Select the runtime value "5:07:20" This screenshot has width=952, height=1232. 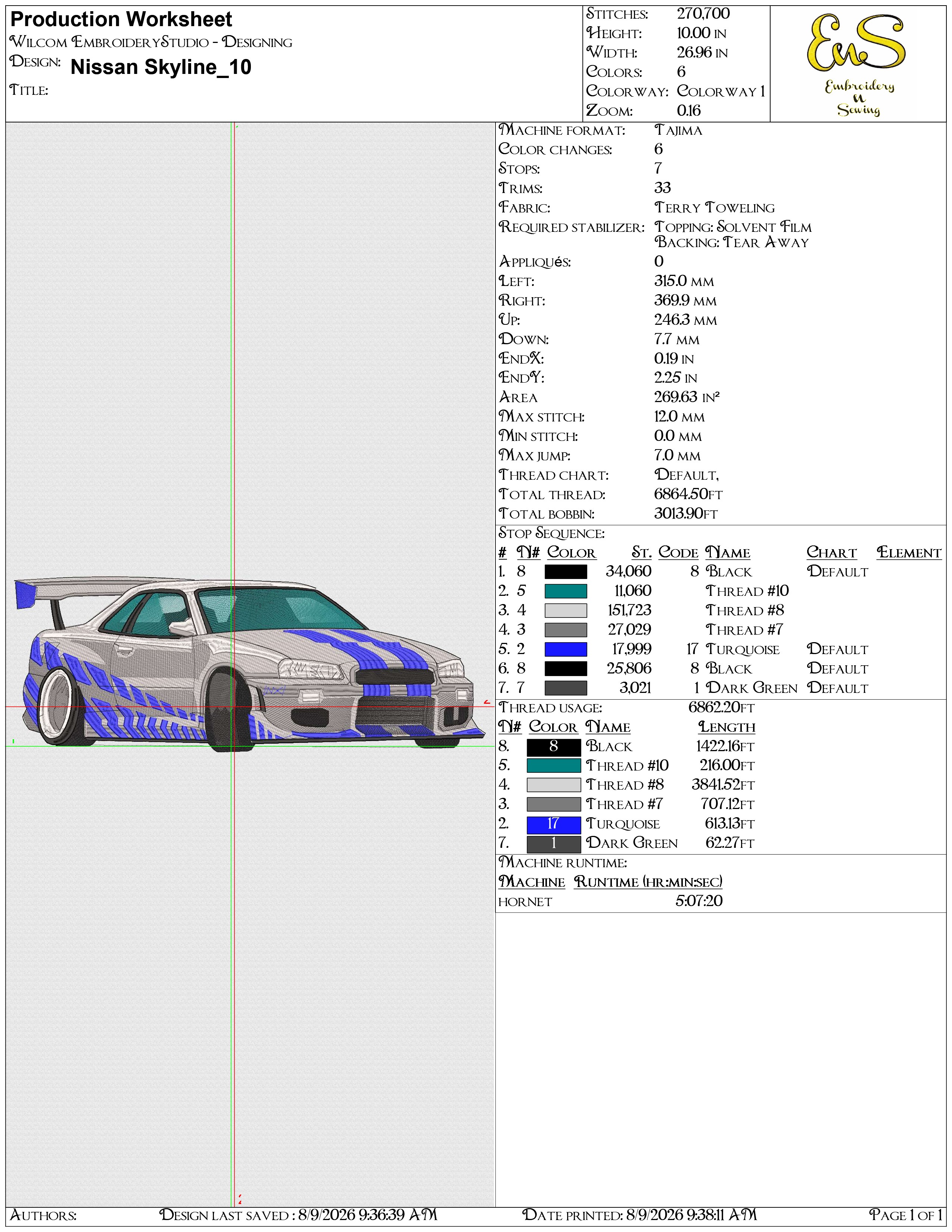[x=699, y=902]
